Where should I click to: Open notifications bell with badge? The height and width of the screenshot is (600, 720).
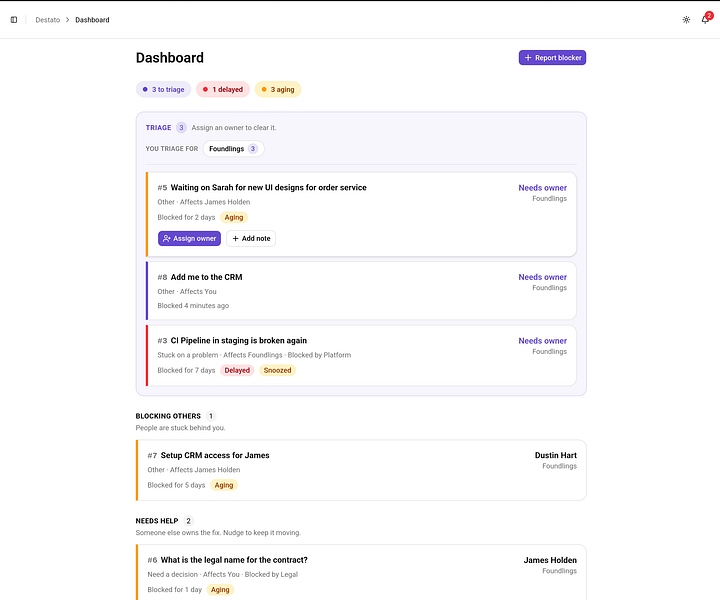coord(706,19)
